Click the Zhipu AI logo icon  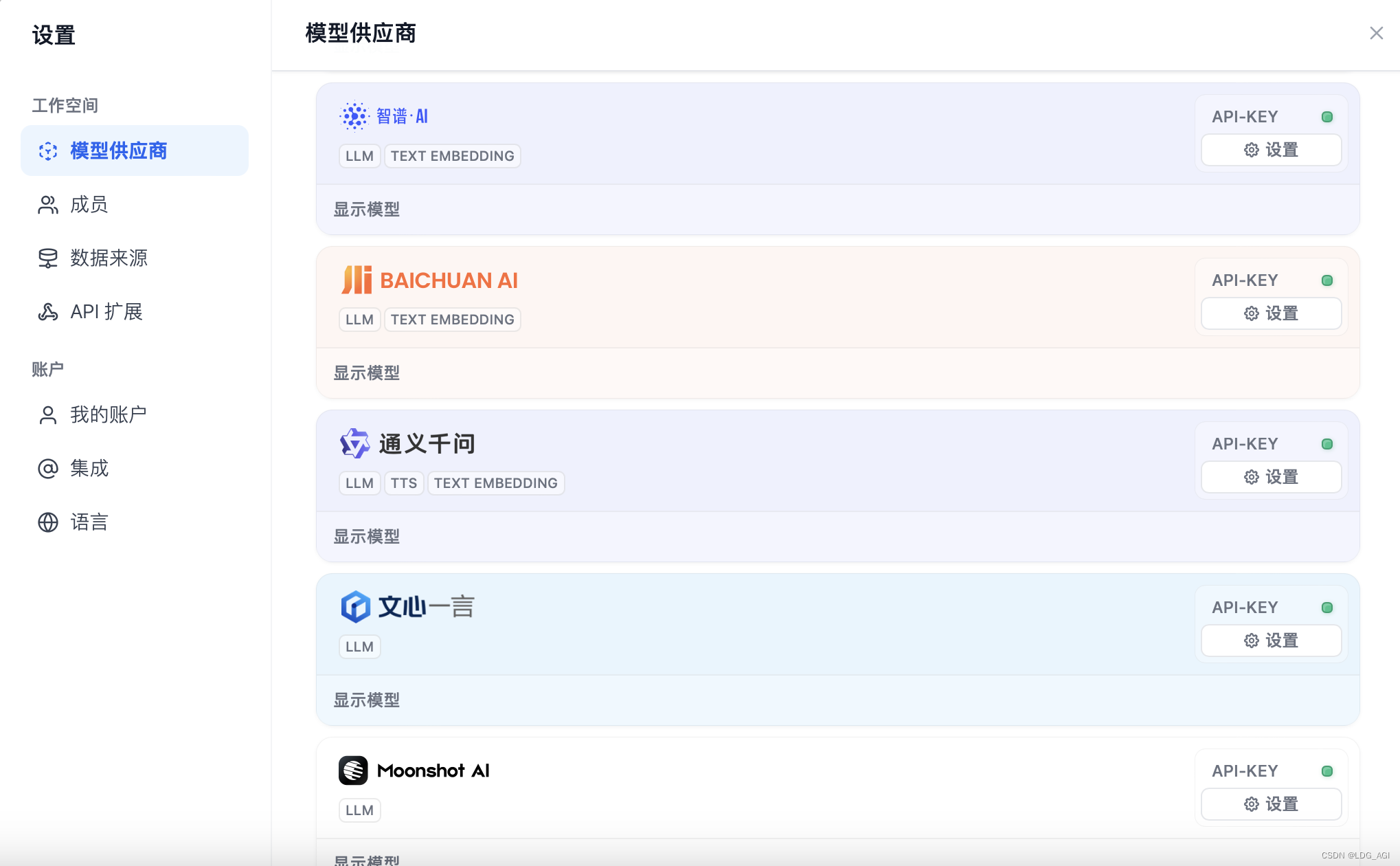point(354,116)
